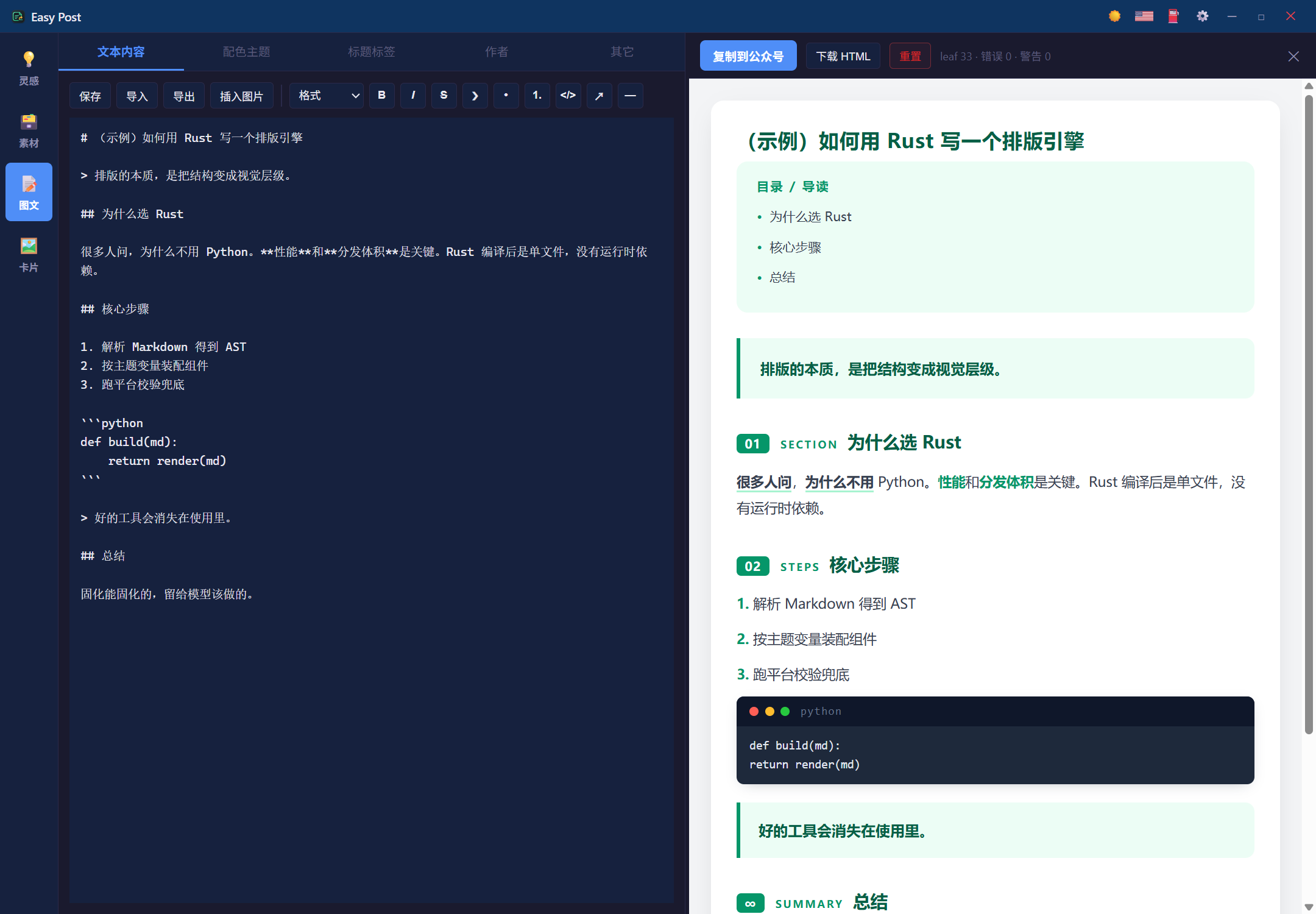Click 复制到公众号 copy button

(748, 56)
